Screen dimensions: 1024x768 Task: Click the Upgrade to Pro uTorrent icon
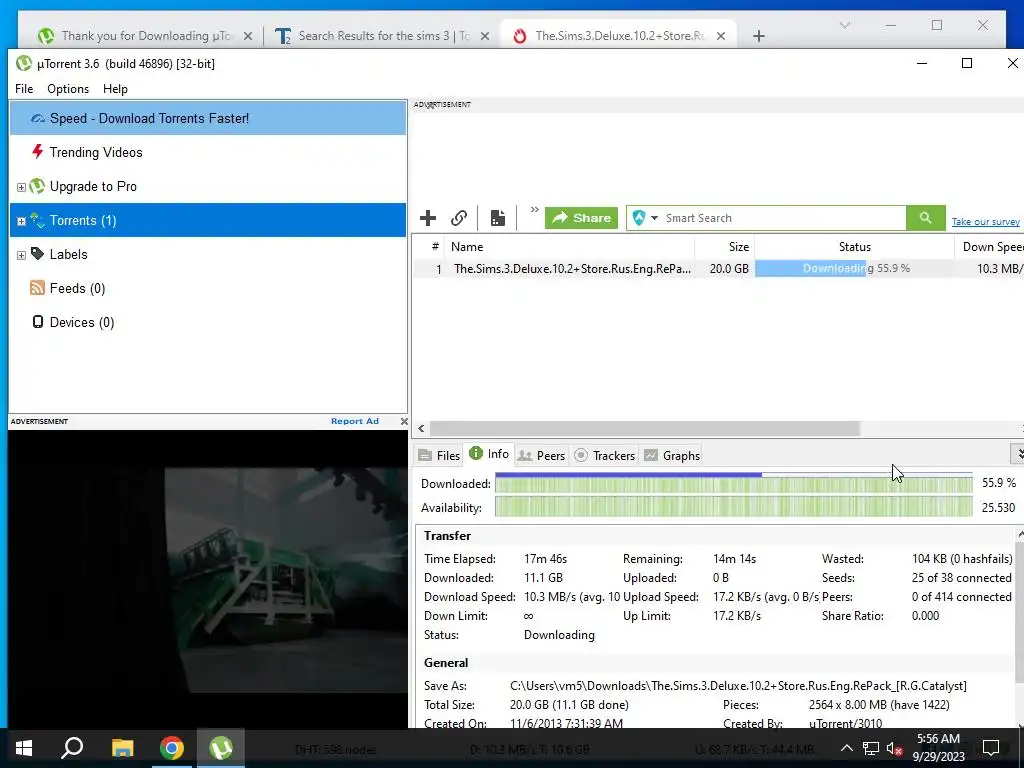pyautogui.click(x=37, y=186)
